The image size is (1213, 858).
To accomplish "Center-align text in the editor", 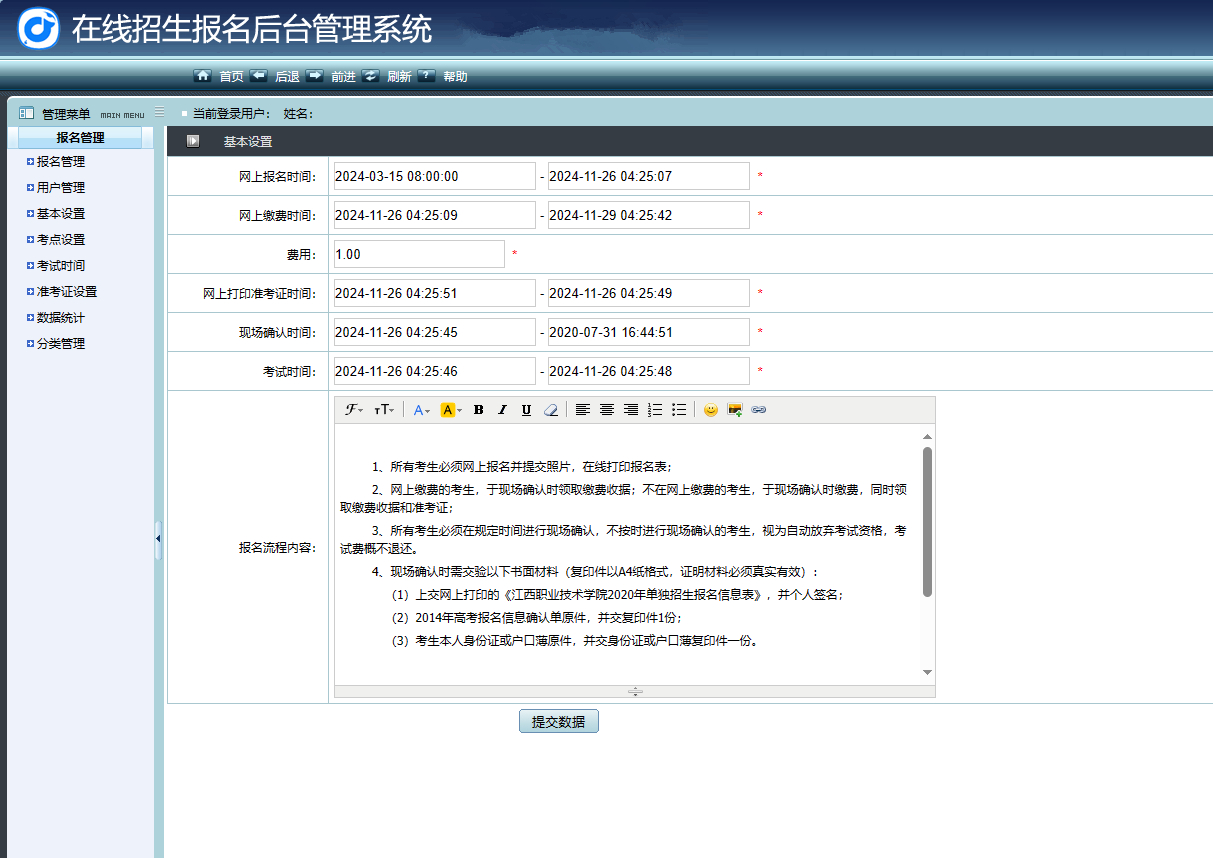I will point(607,410).
